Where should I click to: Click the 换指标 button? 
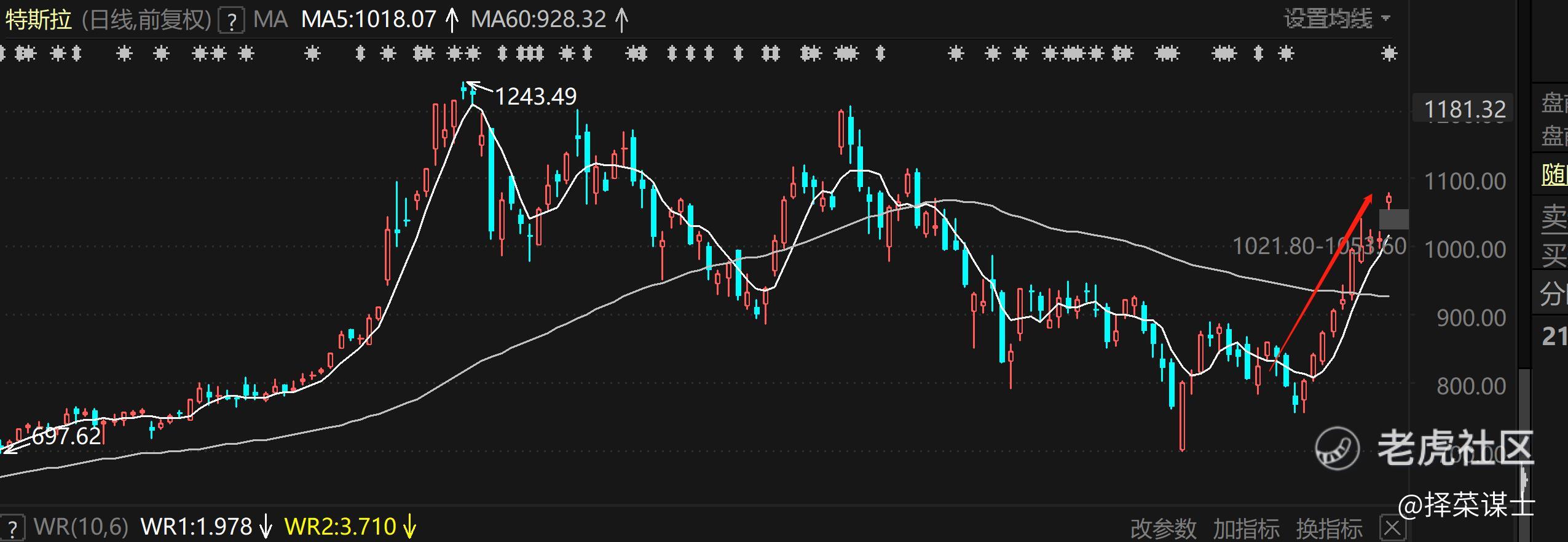pyautogui.click(x=1329, y=528)
